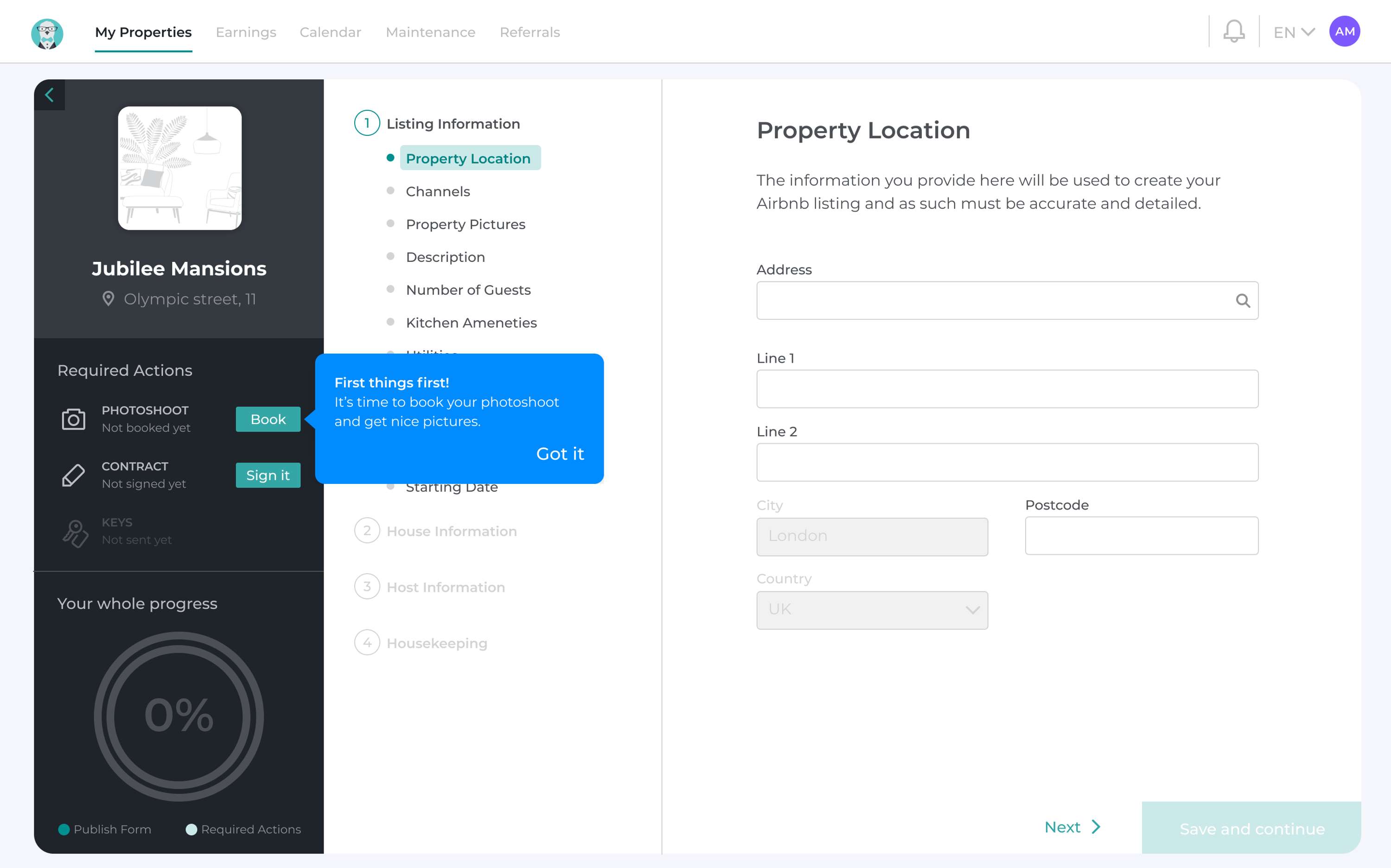Viewport: 1391px width, 868px height.
Task: Open the Earnings tab
Action: point(246,32)
